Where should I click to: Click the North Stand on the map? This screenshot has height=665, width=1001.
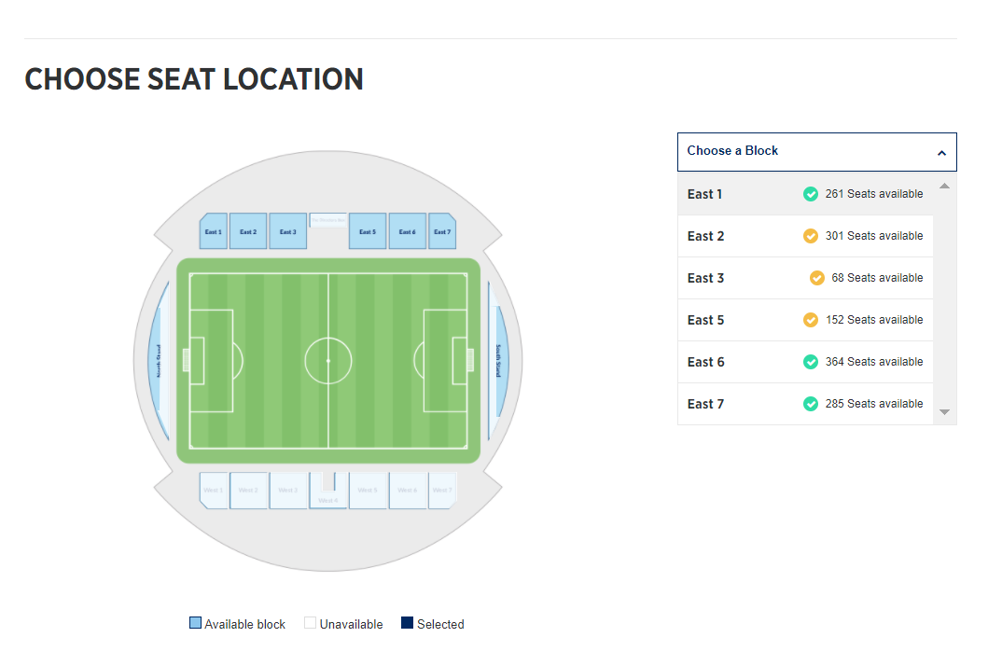point(158,361)
